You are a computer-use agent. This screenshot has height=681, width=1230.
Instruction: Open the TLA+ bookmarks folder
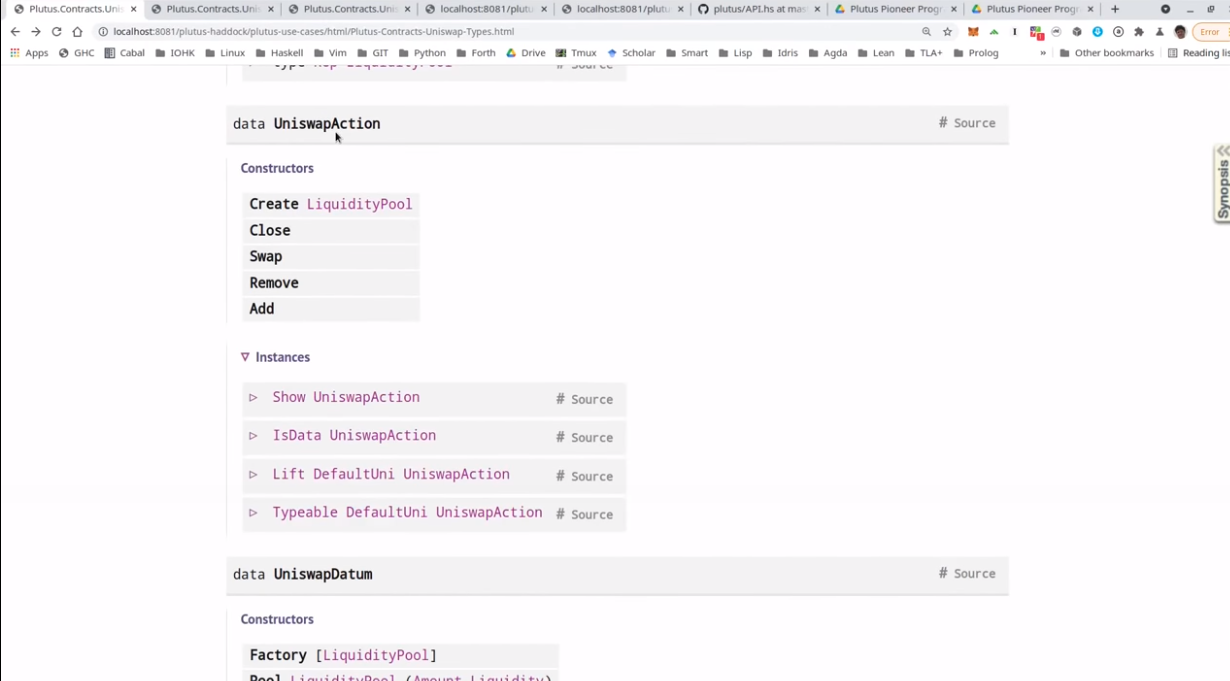[x=923, y=53]
